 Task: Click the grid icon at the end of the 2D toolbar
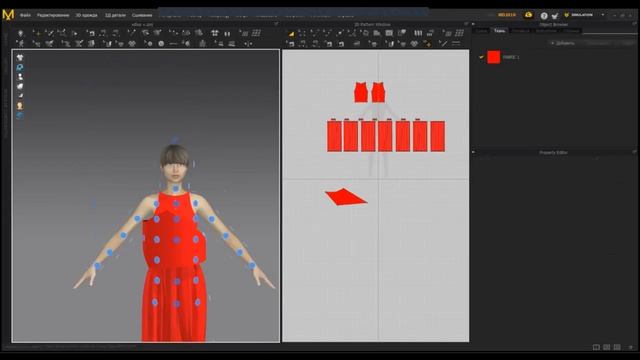click(460, 33)
